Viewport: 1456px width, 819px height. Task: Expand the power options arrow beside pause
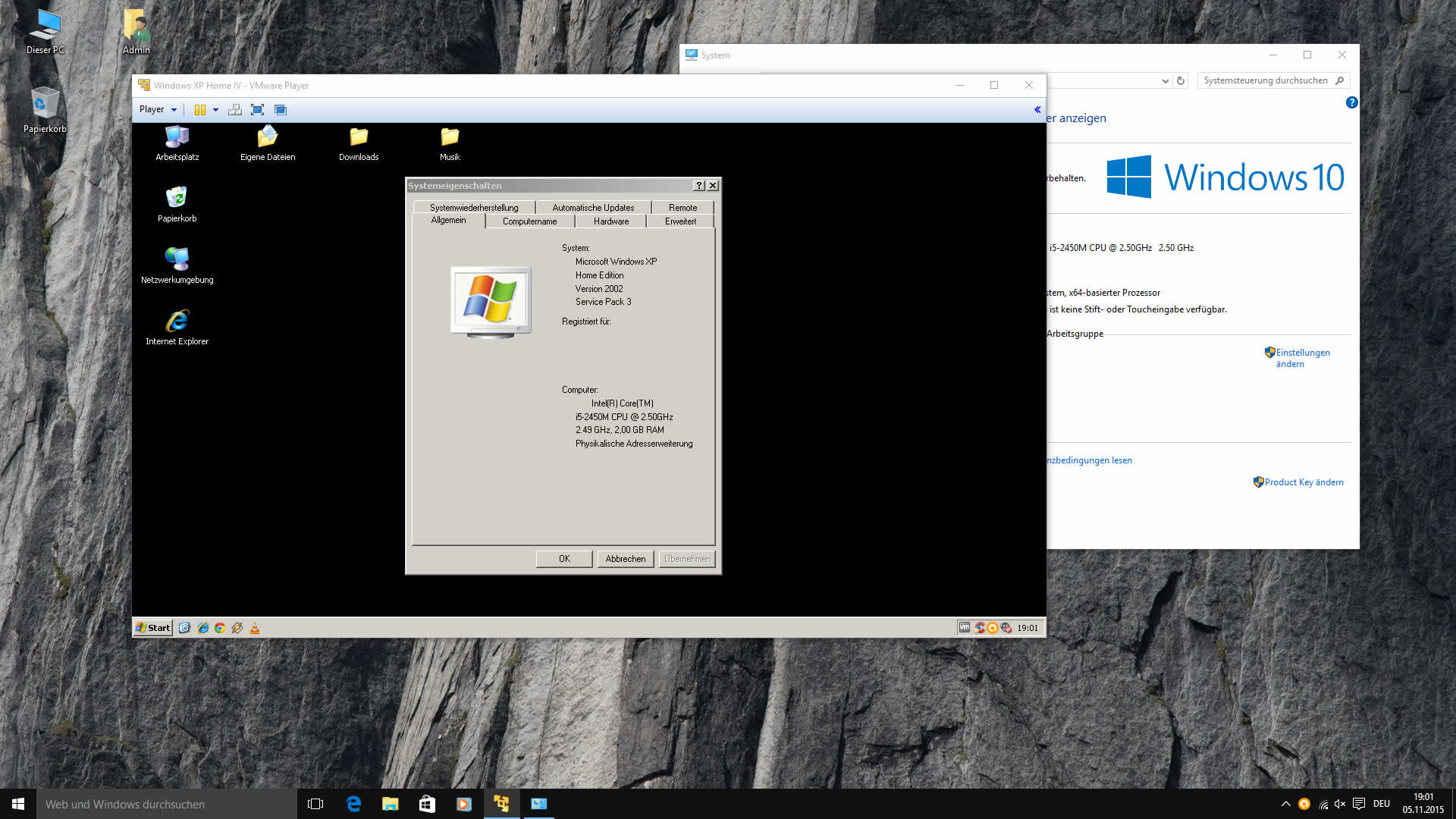(x=215, y=110)
